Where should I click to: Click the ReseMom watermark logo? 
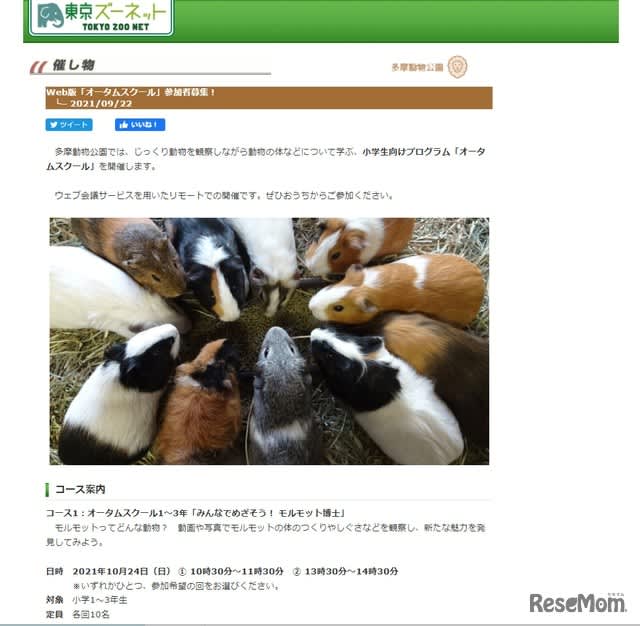577,603
